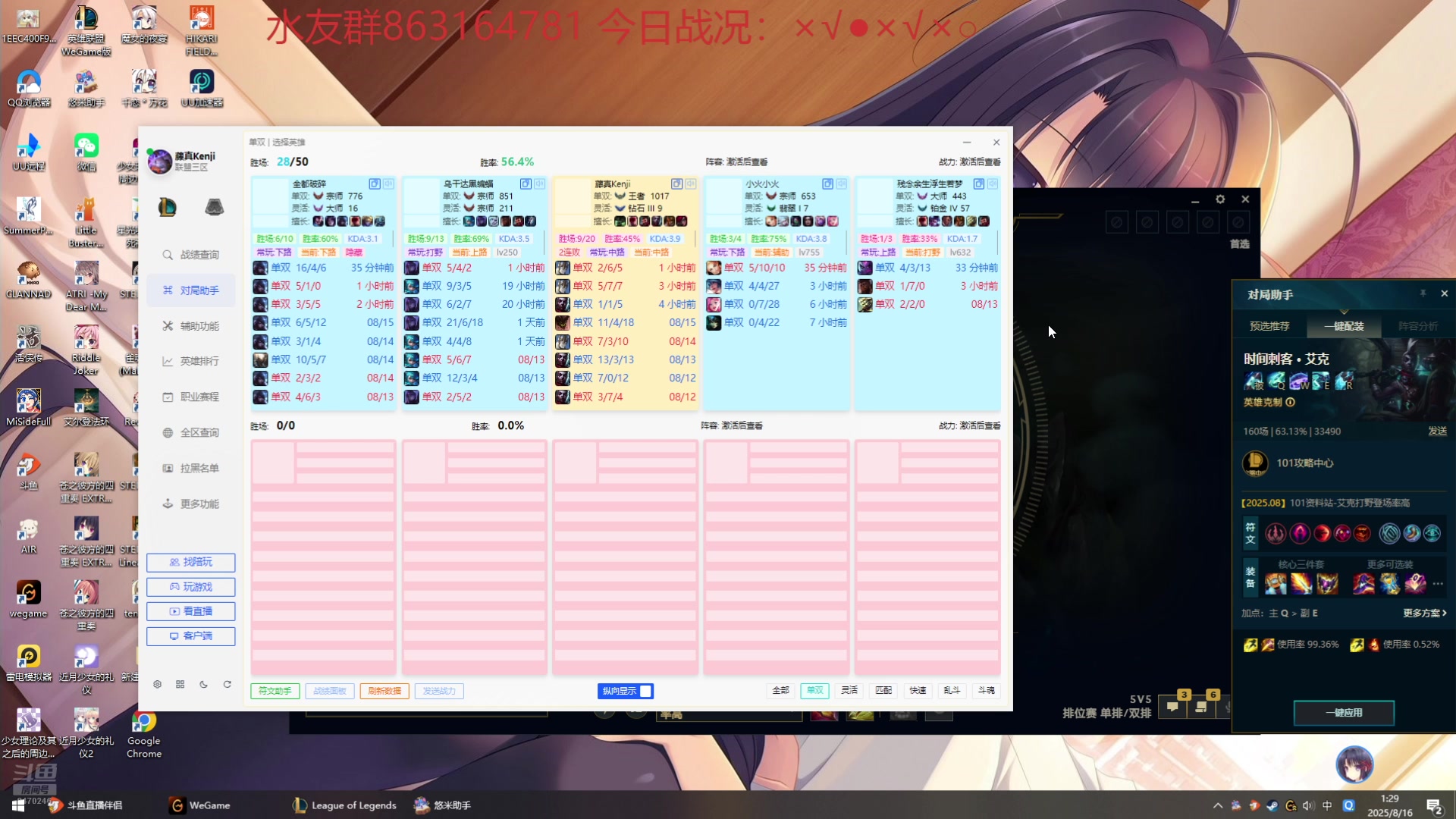
Task: Select the 乱斗 queue filter
Action: [952, 691]
